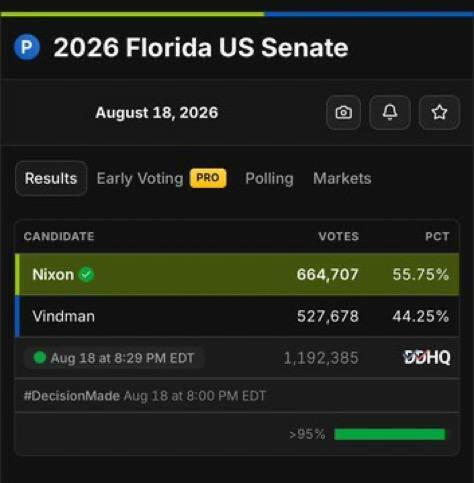
Task: Click the CANDIDATE column header
Action: [x=59, y=236]
